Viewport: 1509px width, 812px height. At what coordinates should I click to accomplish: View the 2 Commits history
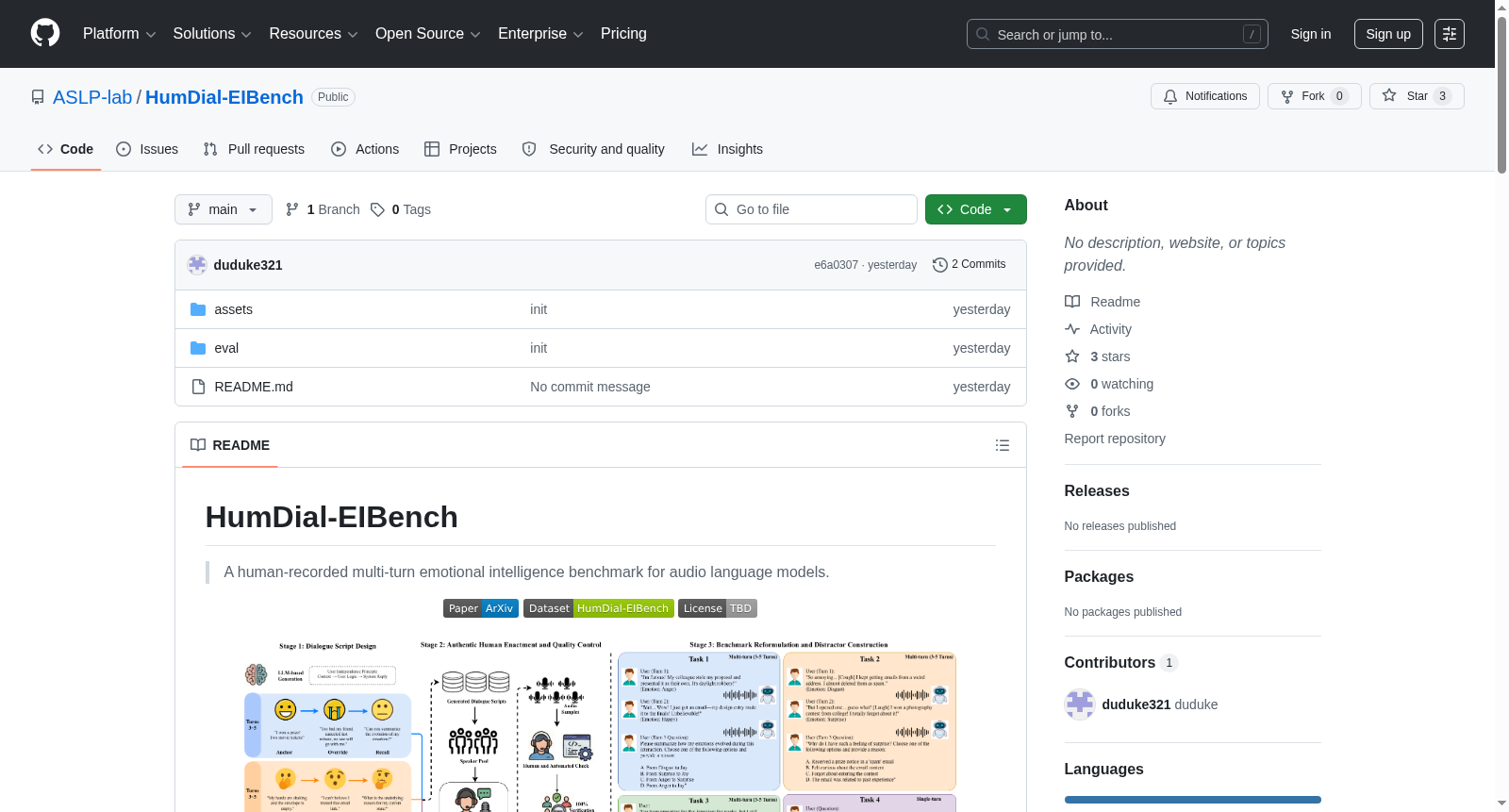[969, 265]
